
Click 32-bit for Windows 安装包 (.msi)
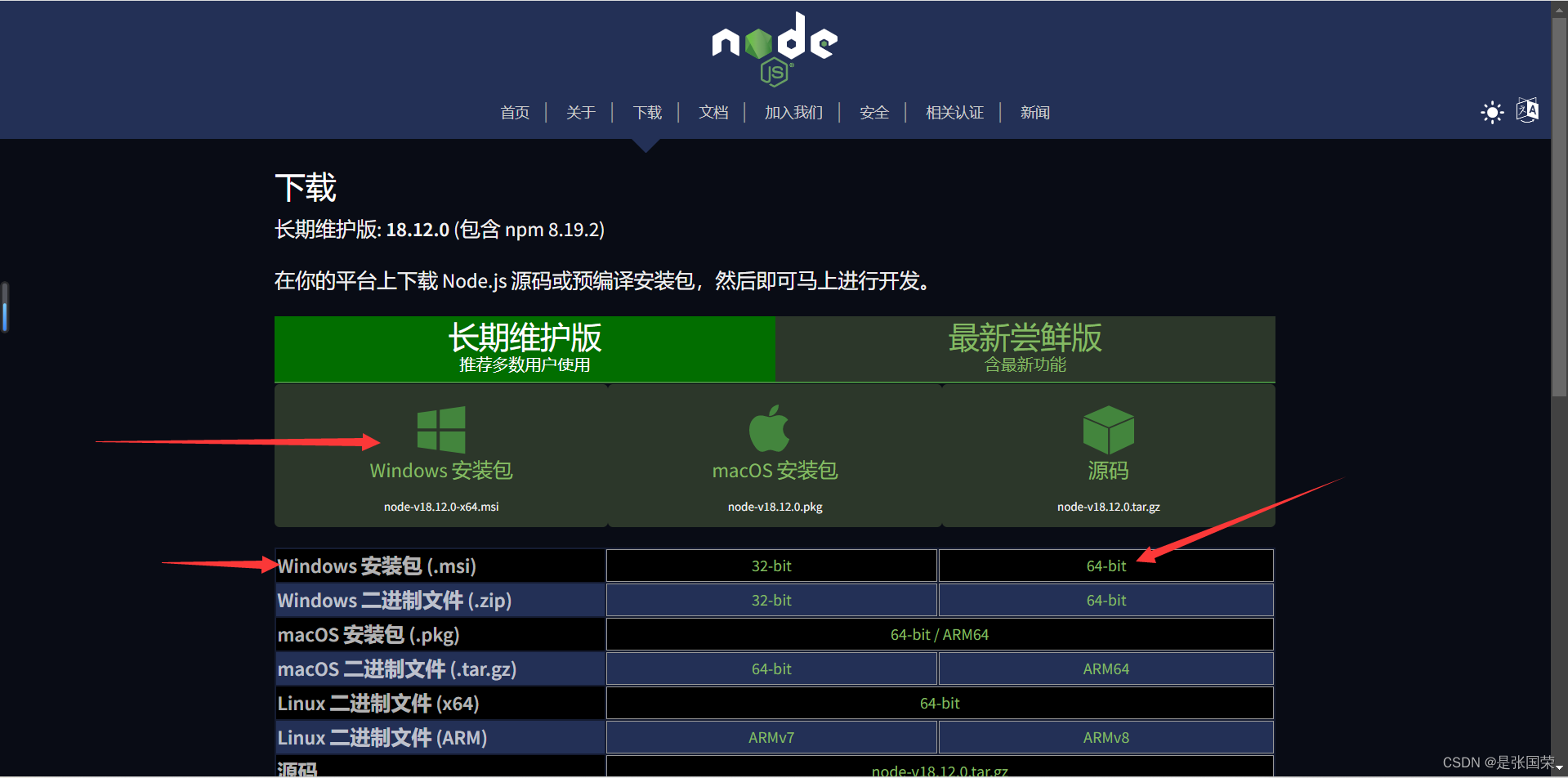771,566
